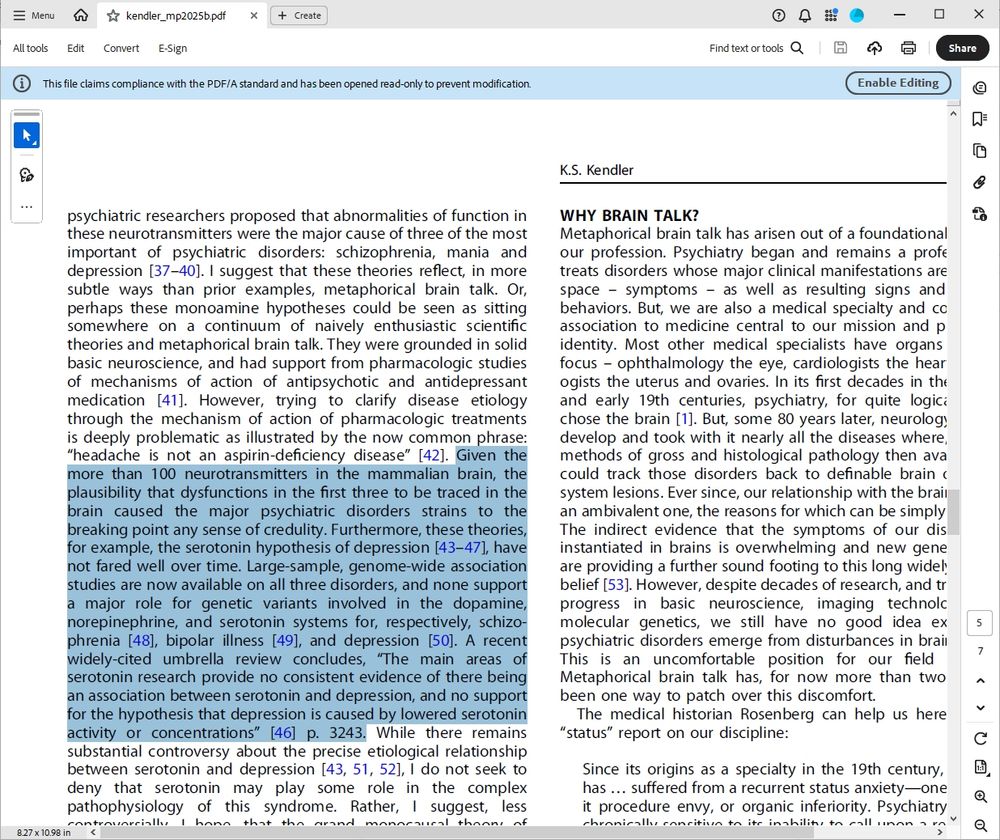Open the All tools panel
The height and width of the screenshot is (840, 1000).
coord(31,48)
